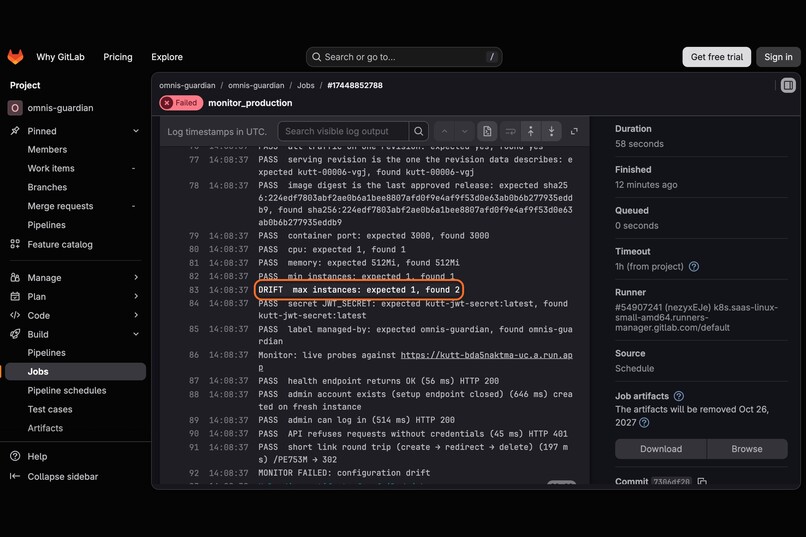Click second omnis-guardian breadcrumb
The height and width of the screenshot is (537, 806).
[256, 85]
